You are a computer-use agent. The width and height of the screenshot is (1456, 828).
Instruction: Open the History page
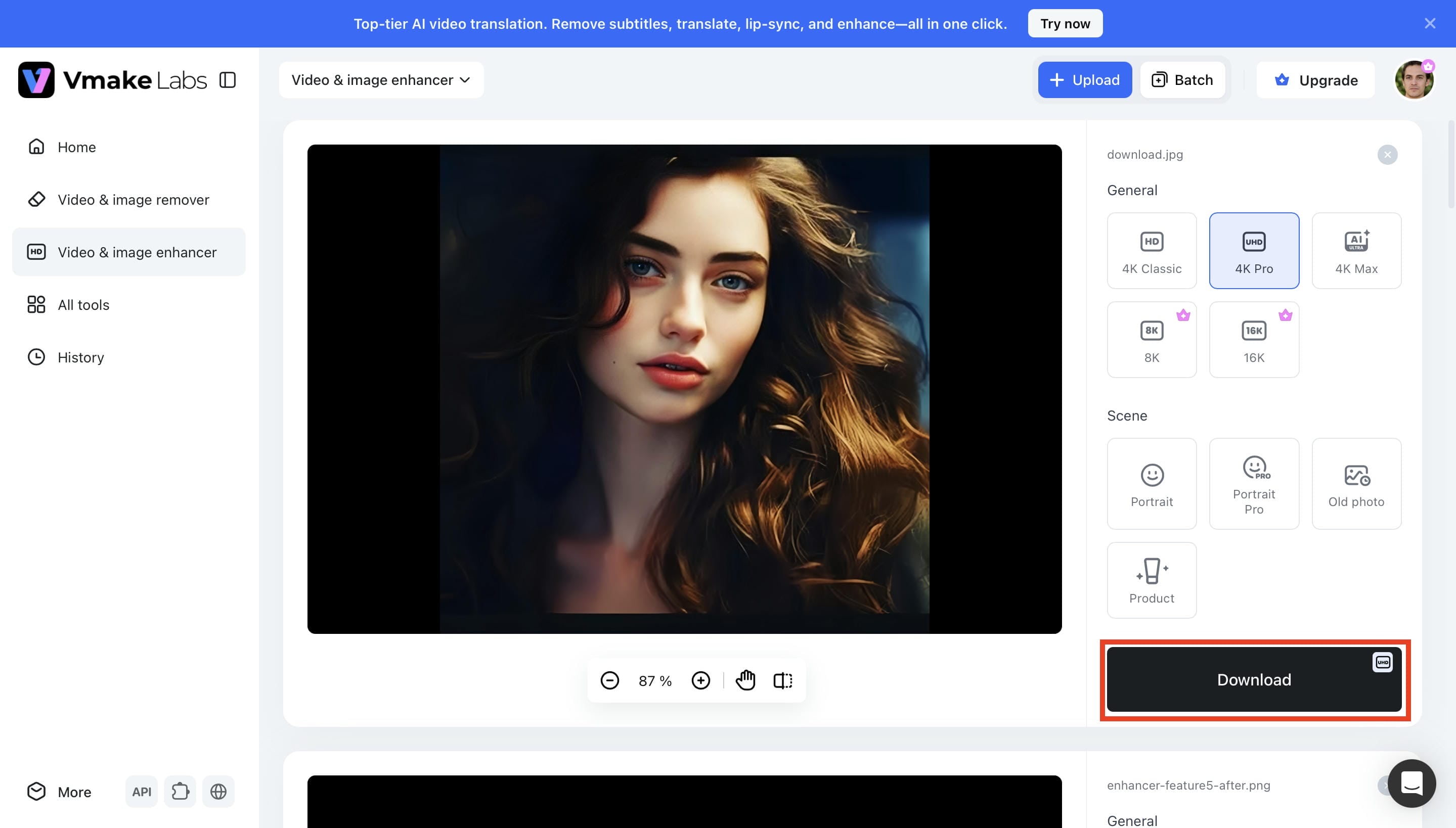(x=128, y=357)
